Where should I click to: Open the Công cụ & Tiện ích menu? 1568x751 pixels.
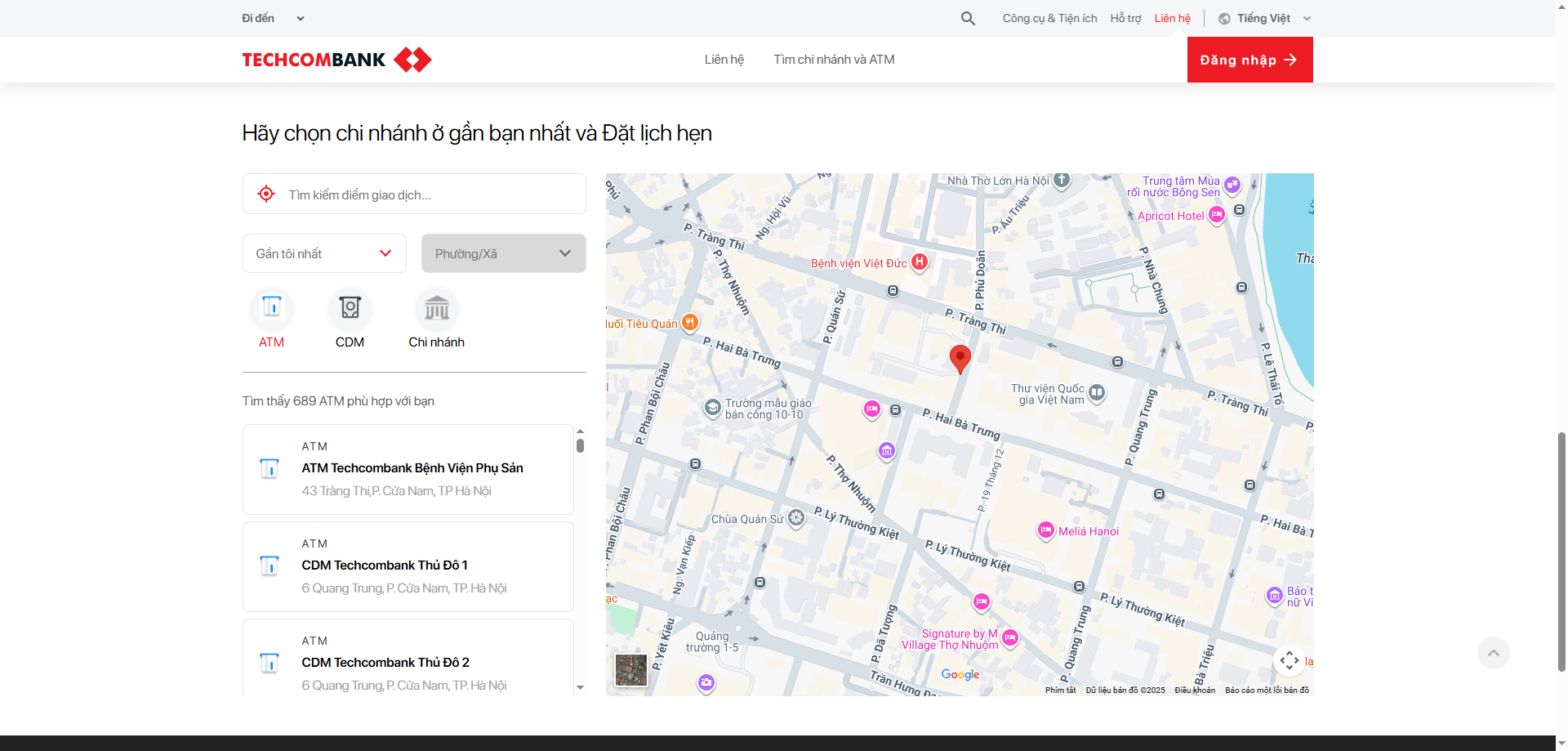click(1049, 17)
